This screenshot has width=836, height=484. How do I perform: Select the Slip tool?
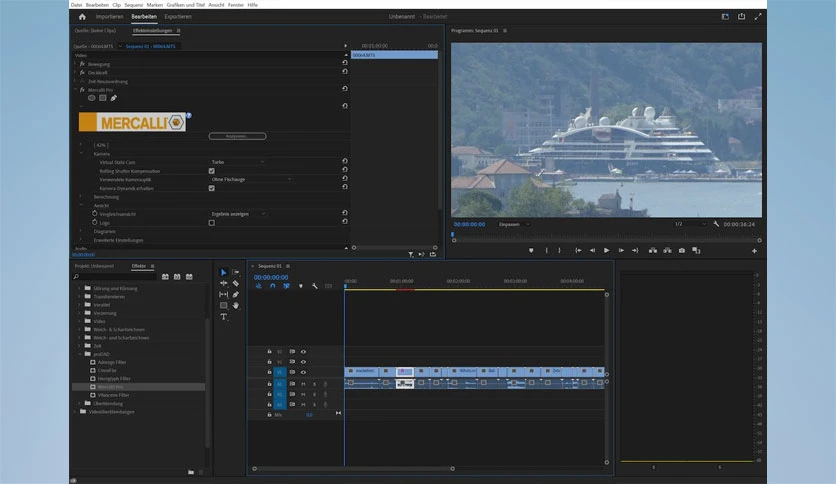click(x=223, y=294)
